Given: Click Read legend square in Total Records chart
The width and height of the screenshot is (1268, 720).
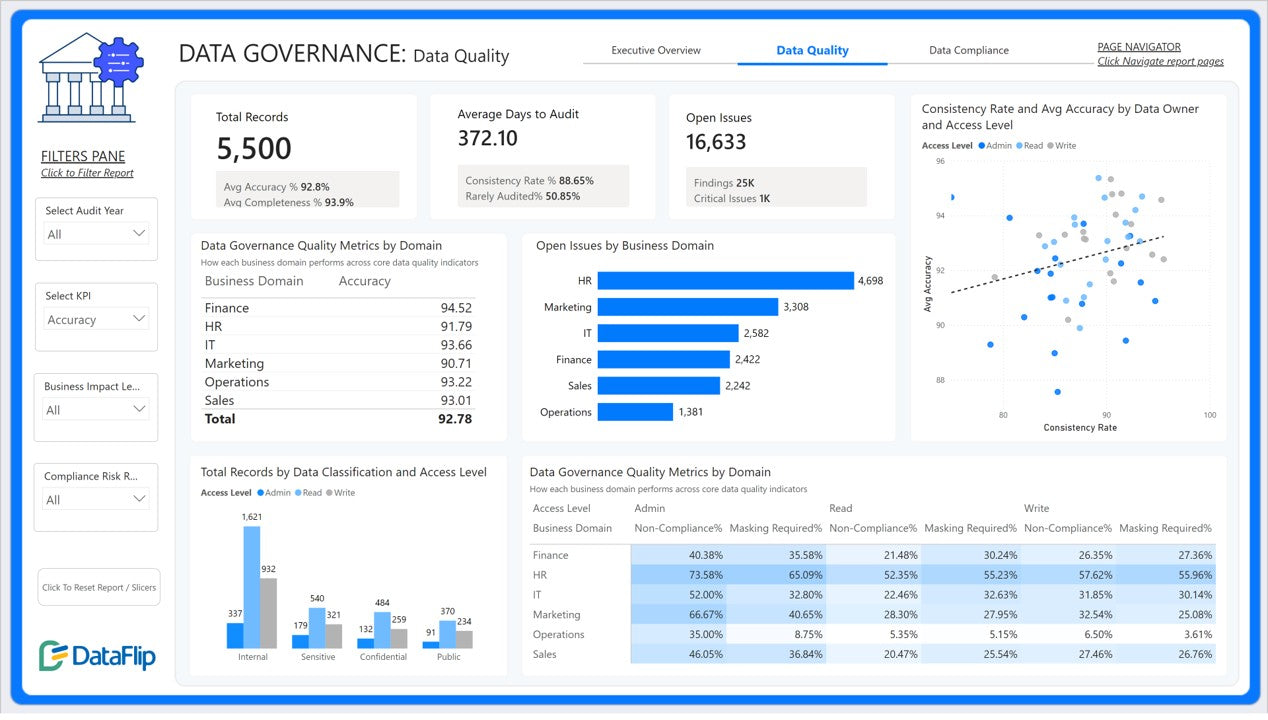Looking at the screenshot, I should pyautogui.click(x=298, y=493).
